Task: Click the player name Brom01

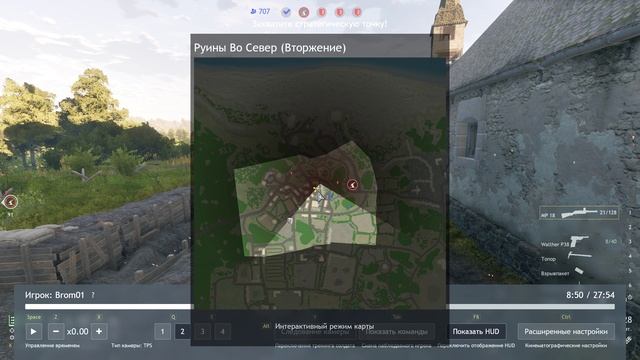Action: tap(70, 295)
